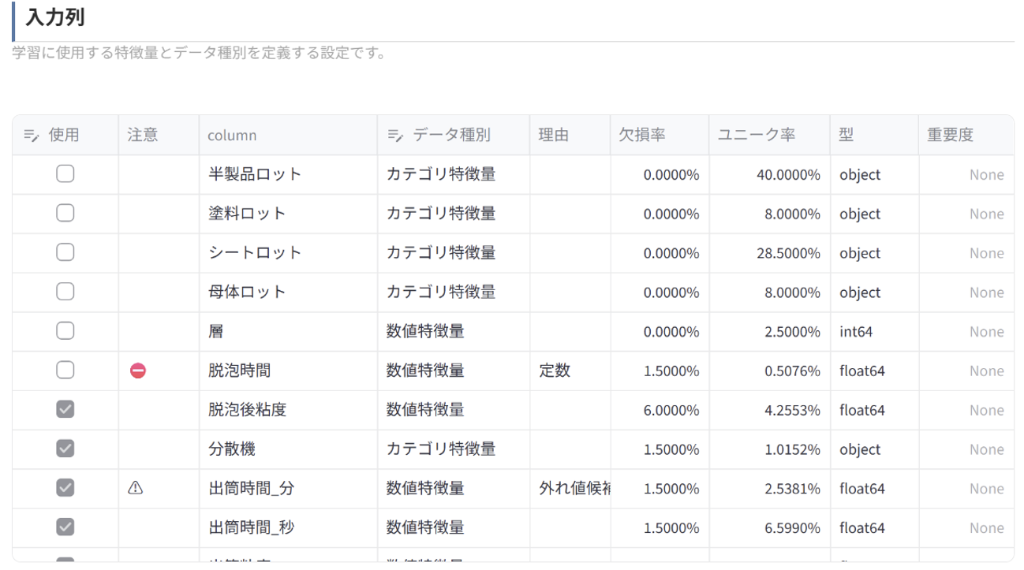The height and width of the screenshot is (570, 1024).
Task: Select the 出筒時間_分 column name
Action: click(251, 488)
